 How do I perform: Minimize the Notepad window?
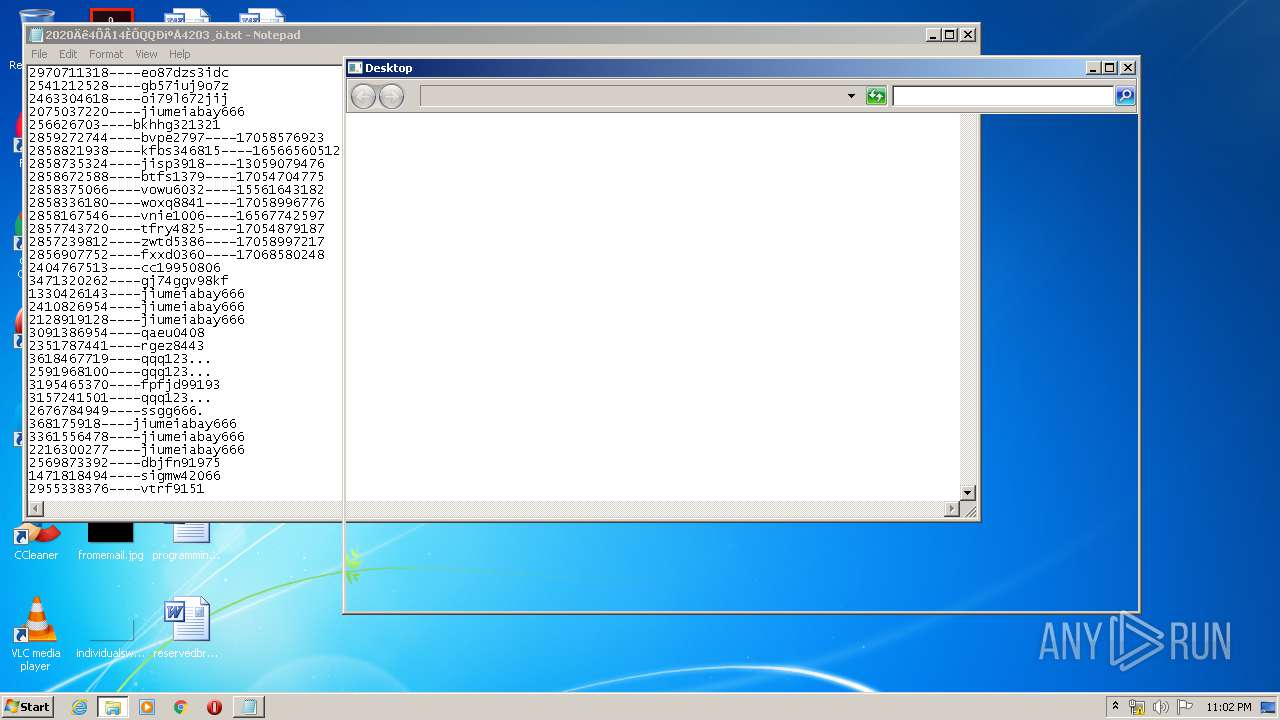click(932, 35)
